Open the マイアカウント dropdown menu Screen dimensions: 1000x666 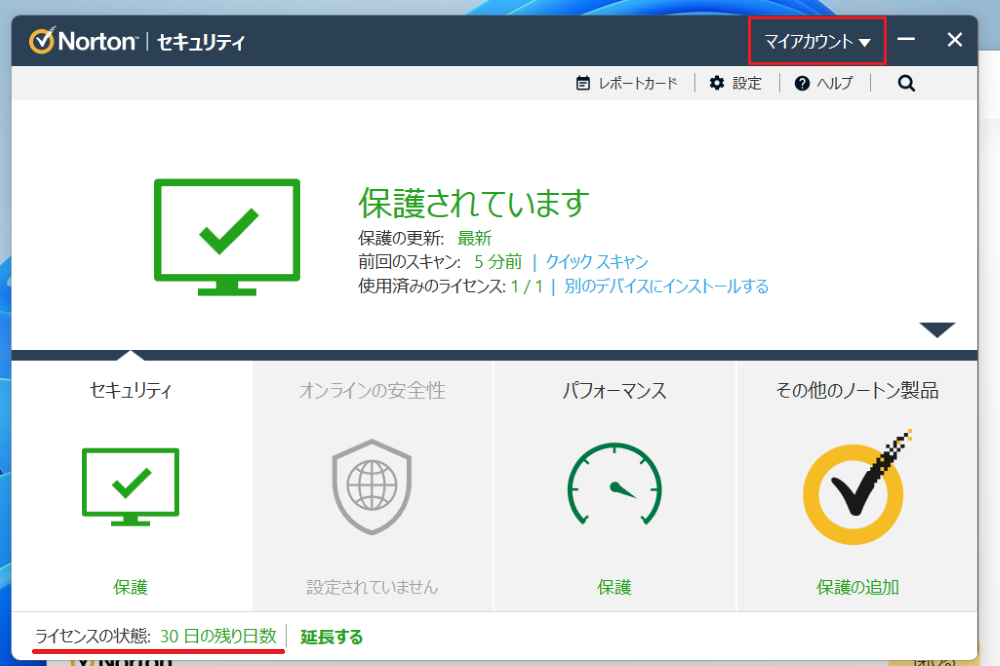click(x=817, y=42)
